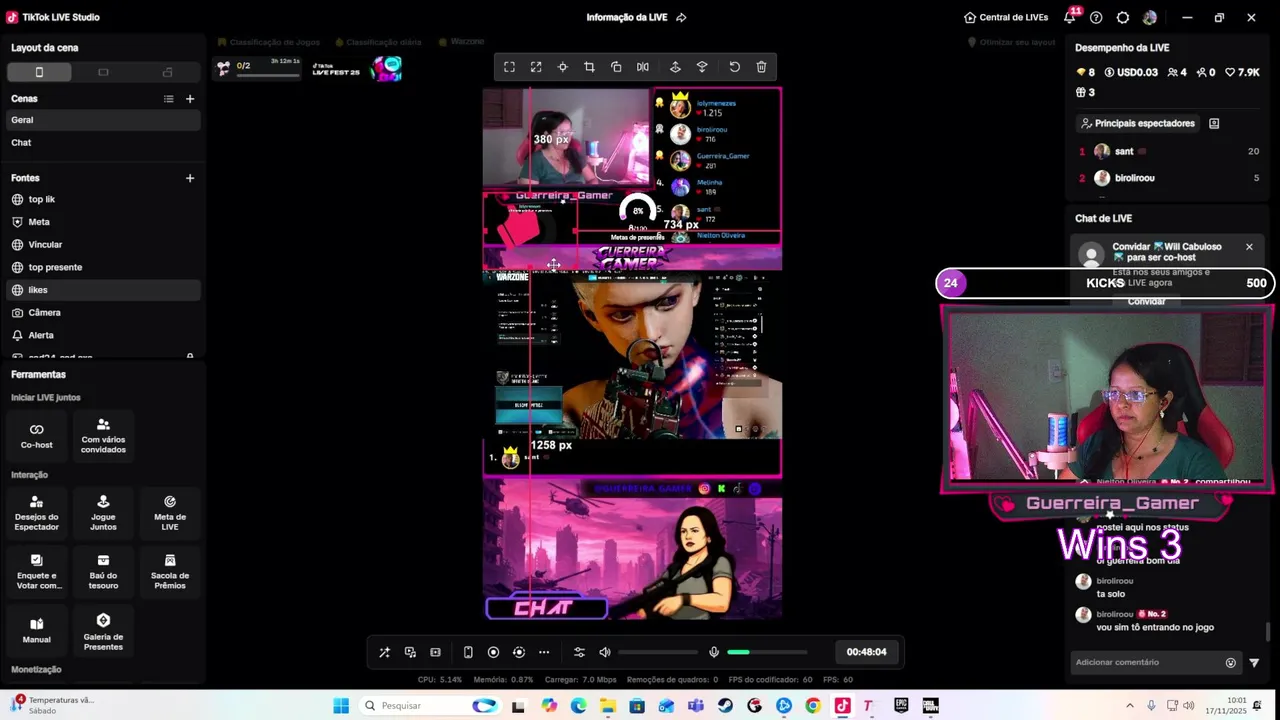Reset the source transform
This screenshot has height=720, width=1280.
pos(734,67)
